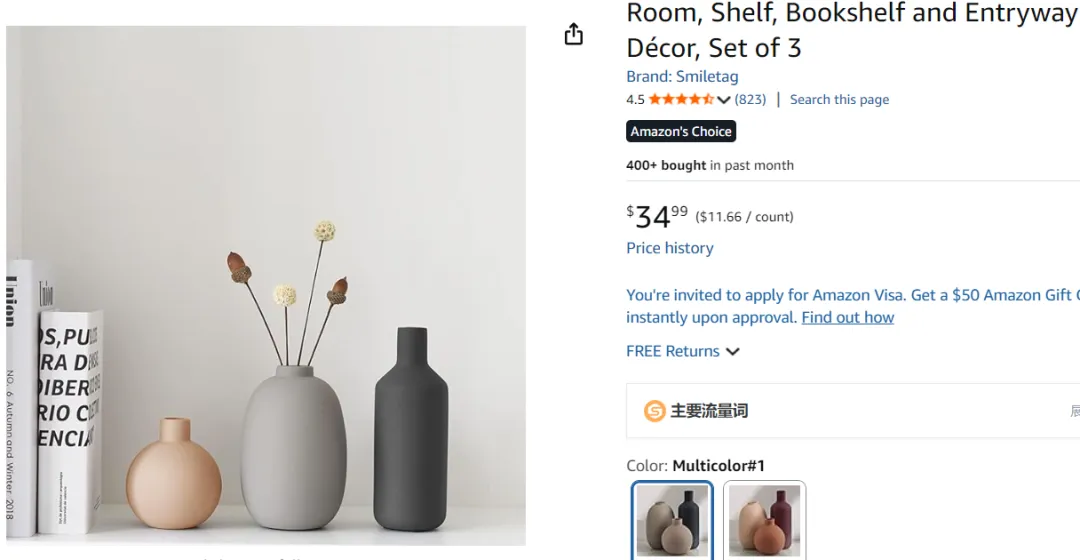Viewport: 1080px width, 560px height.
Task: Click the Find out how link
Action: [x=847, y=317]
